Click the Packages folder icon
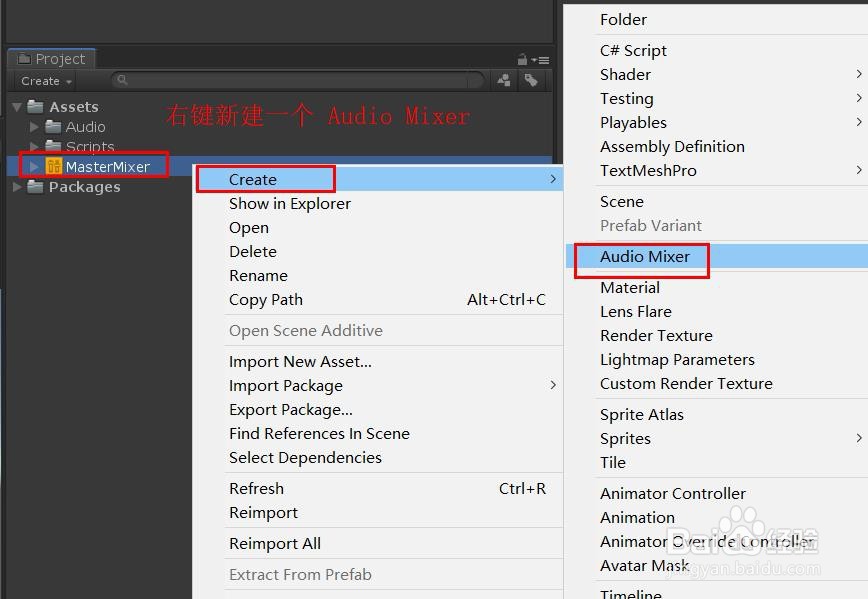Image resolution: width=868 pixels, height=599 pixels. [35, 187]
